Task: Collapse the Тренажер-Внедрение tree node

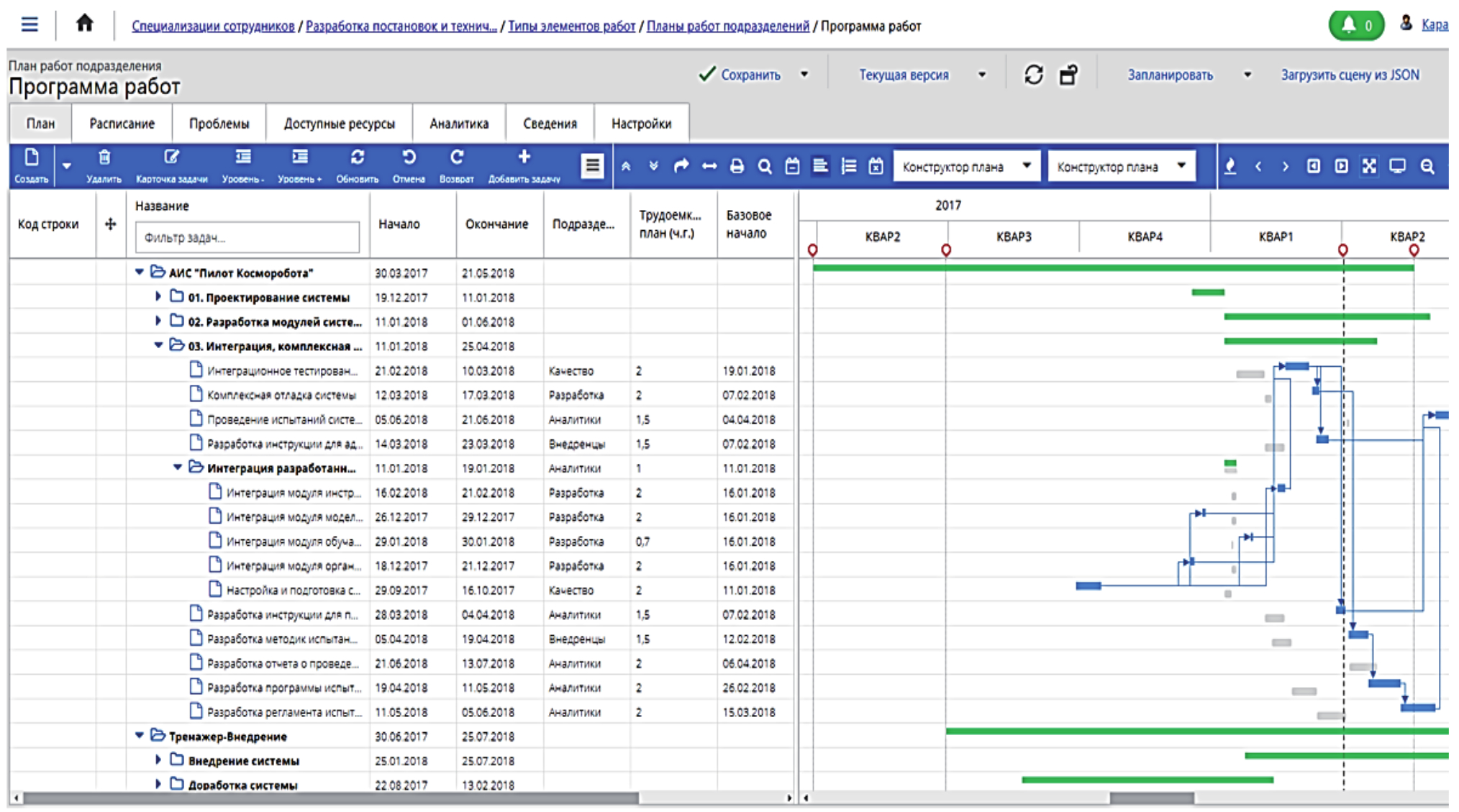Action: pyautogui.click(x=140, y=736)
